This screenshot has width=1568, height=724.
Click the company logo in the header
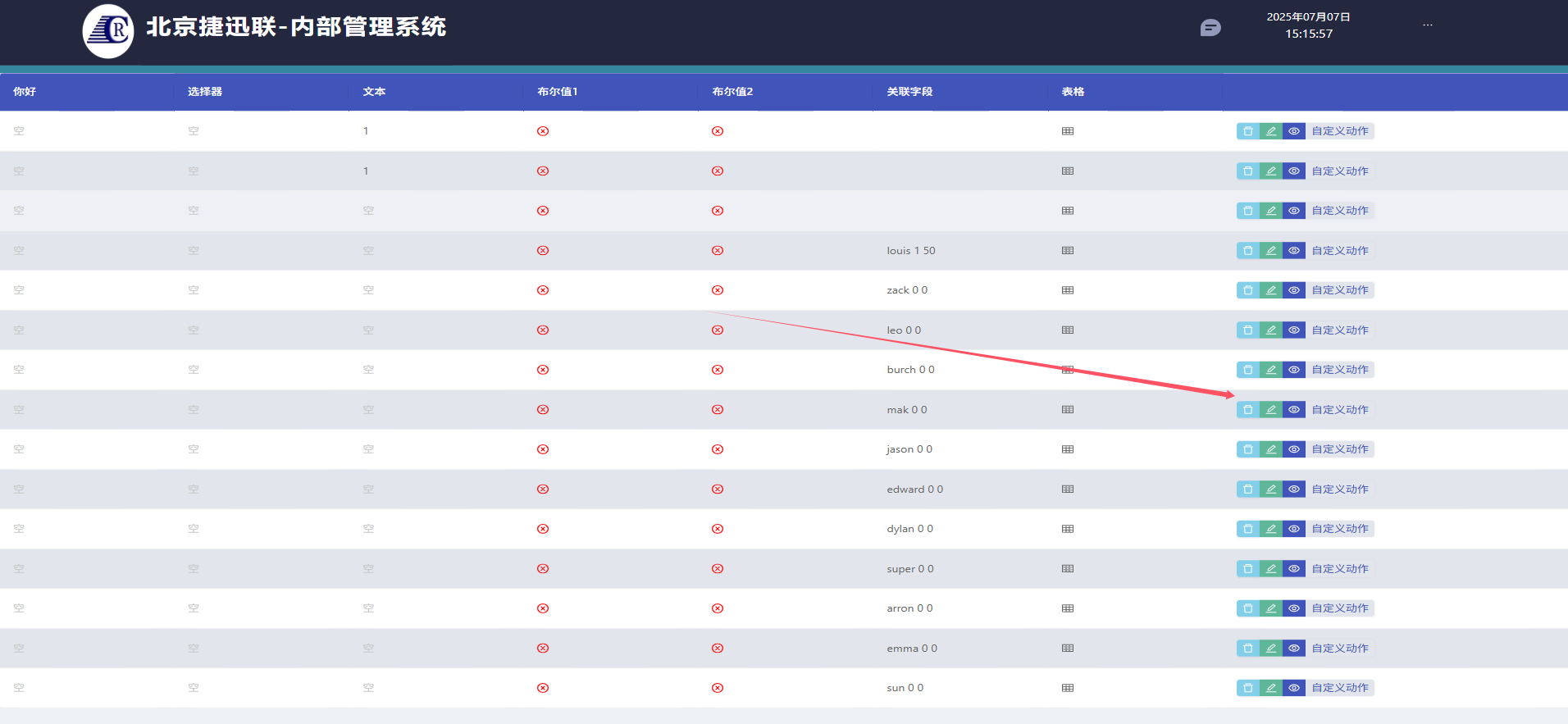click(x=108, y=31)
